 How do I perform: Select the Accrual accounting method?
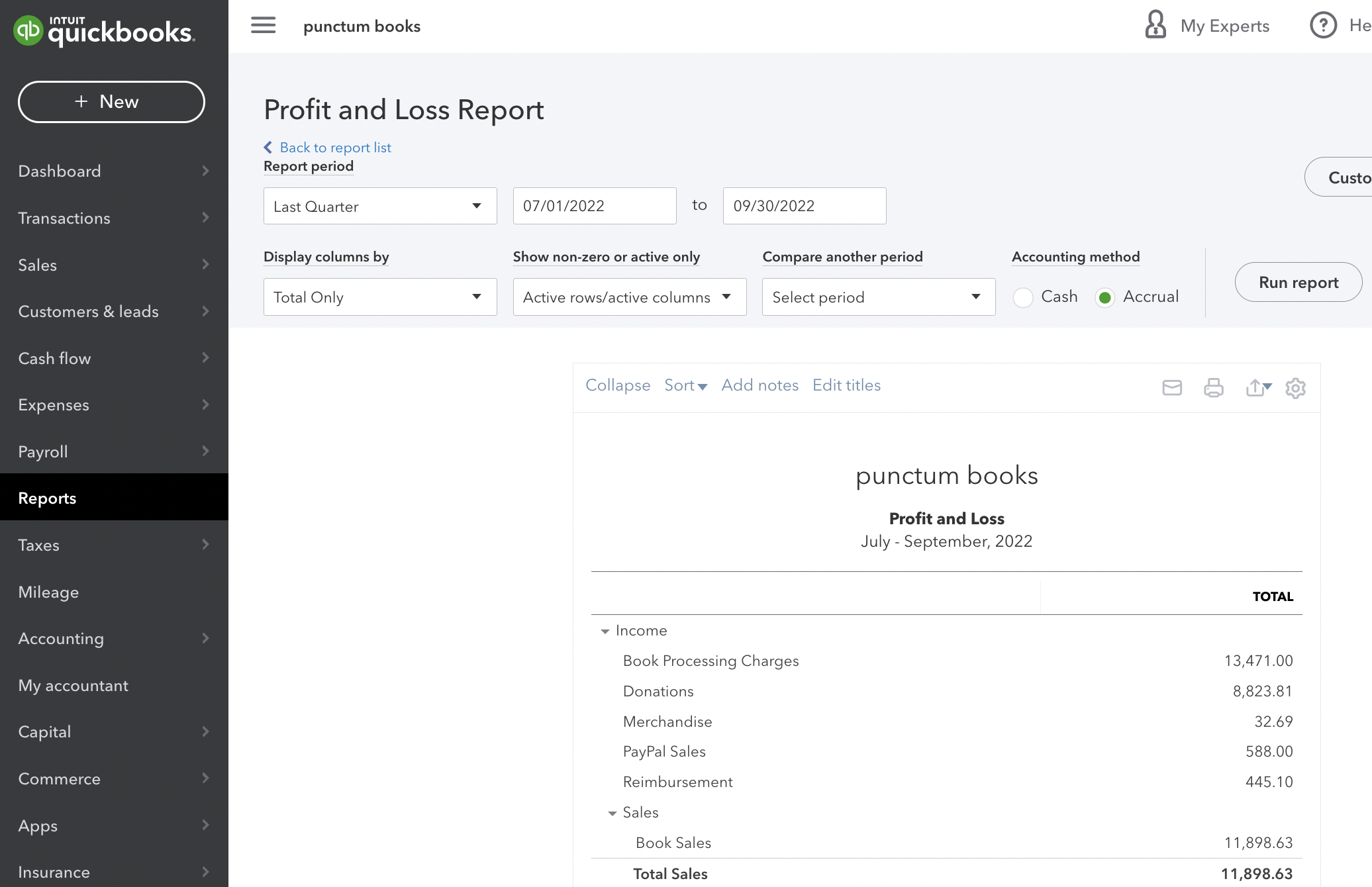[x=1104, y=297]
